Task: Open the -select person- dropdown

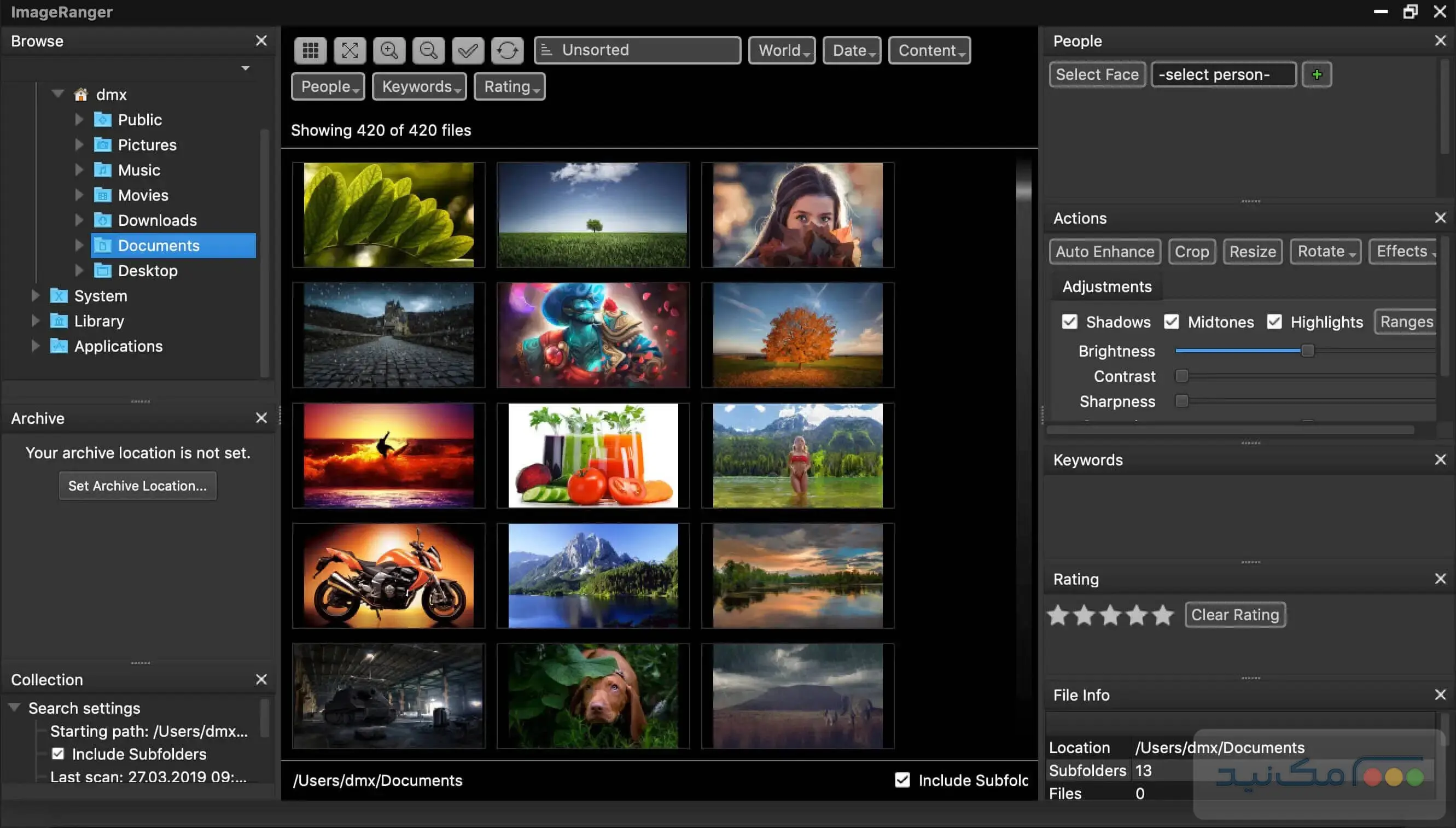Action: (1223, 74)
